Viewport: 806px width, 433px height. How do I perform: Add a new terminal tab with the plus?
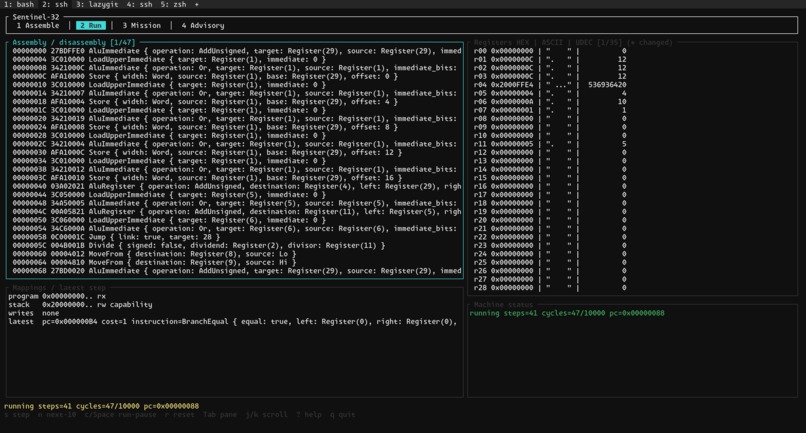pos(196,4)
